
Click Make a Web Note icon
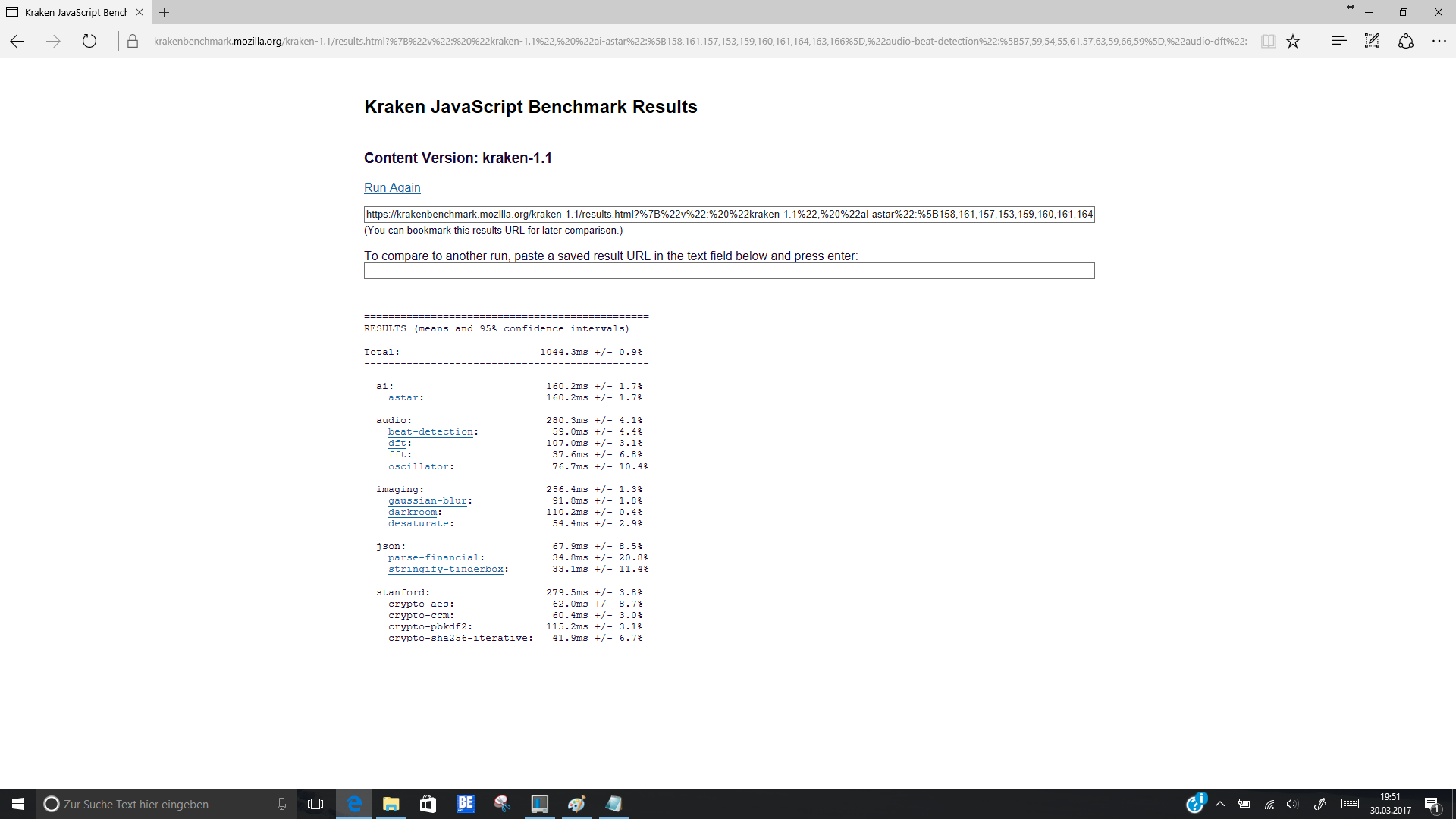point(1372,42)
